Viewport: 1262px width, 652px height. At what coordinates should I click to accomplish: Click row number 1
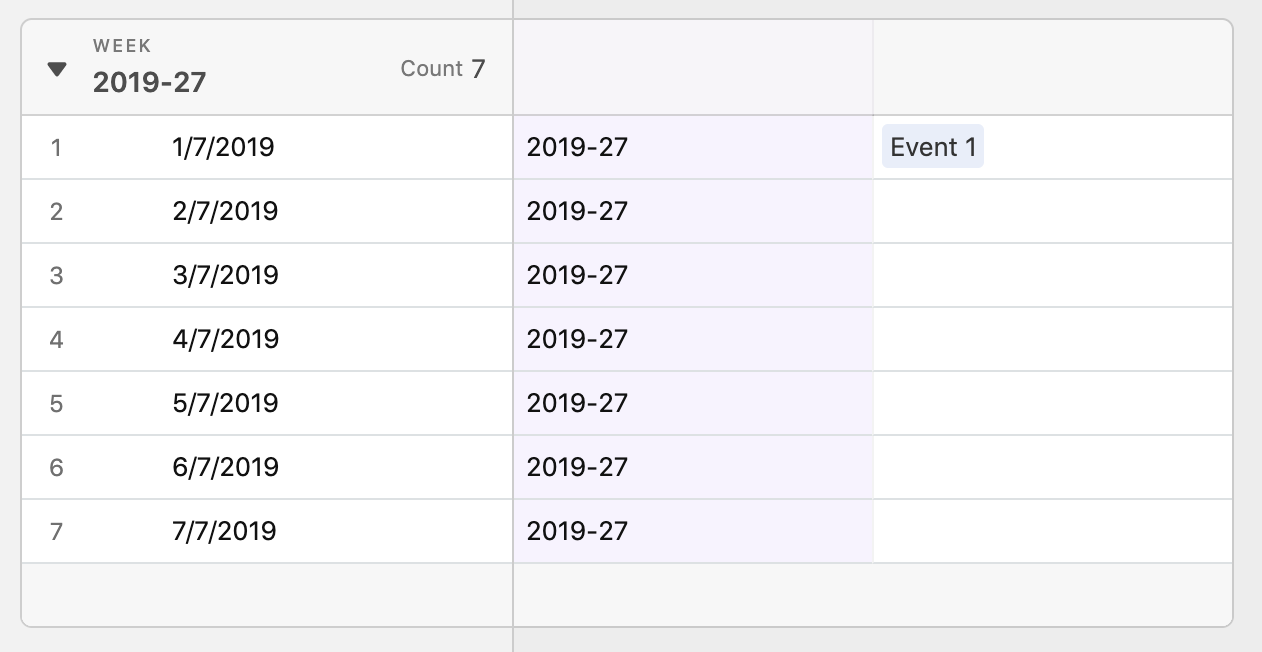tap(56, 148)
